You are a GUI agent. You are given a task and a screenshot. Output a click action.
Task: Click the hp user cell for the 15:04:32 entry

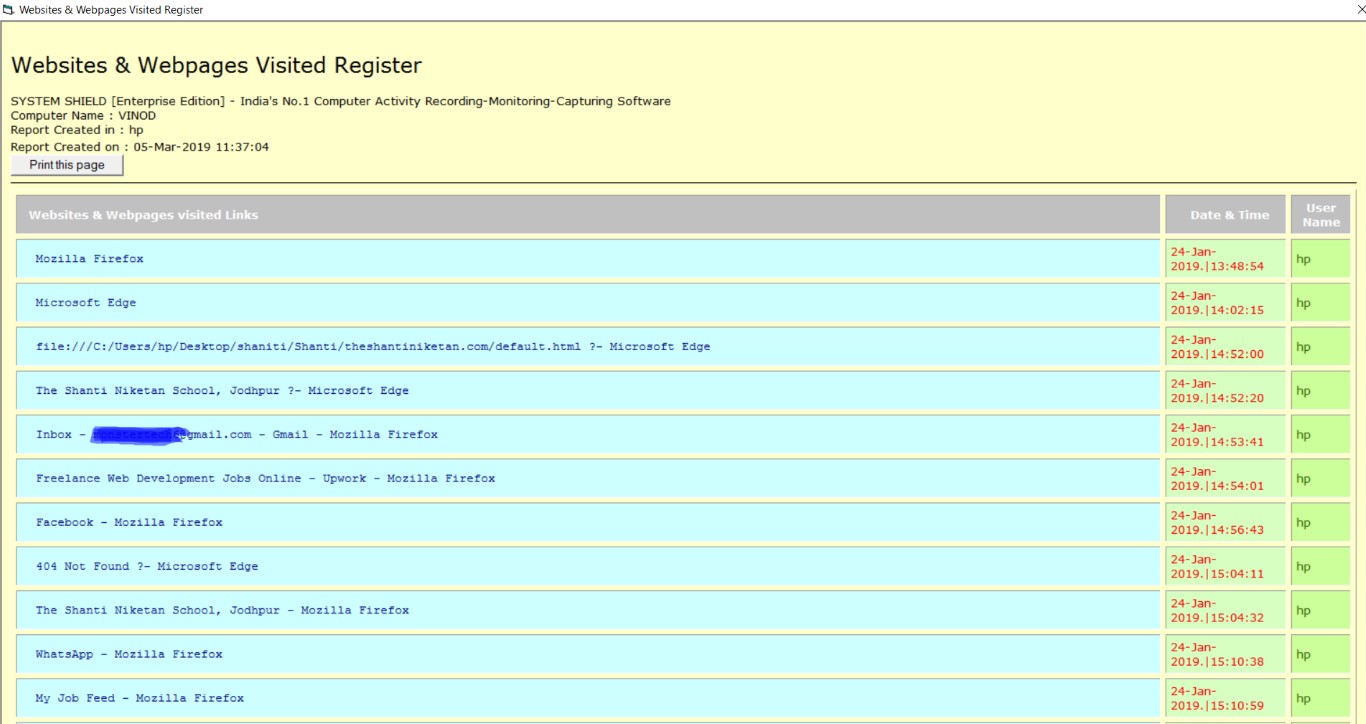(1321, 611)
